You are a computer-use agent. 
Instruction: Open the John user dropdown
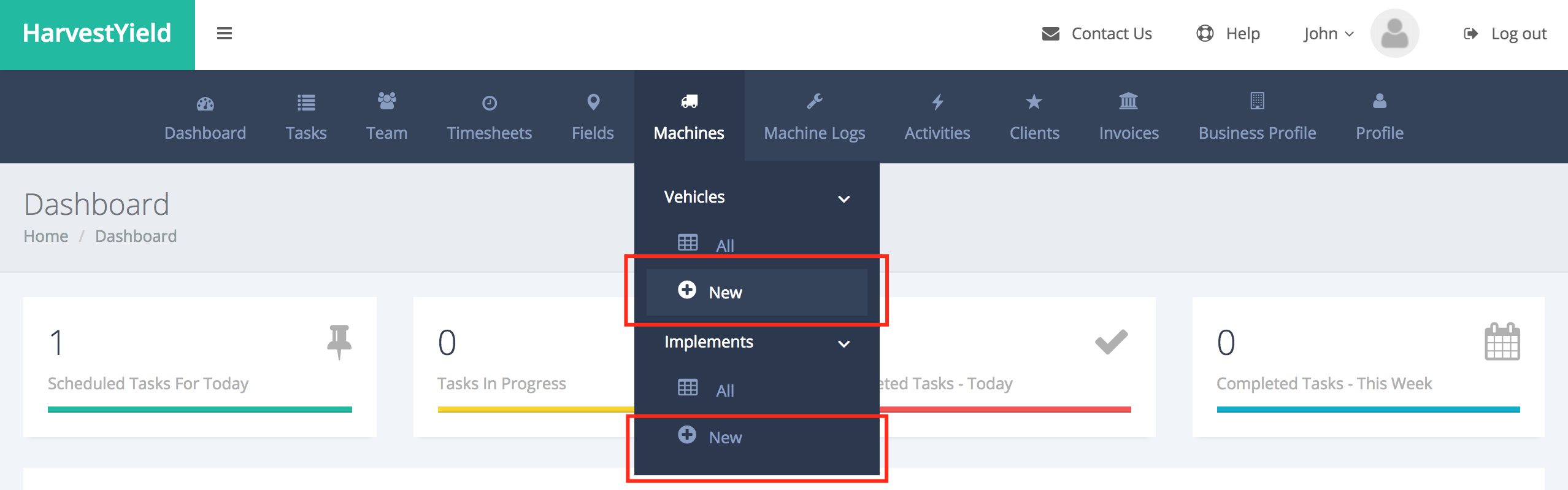point(1328,34)
